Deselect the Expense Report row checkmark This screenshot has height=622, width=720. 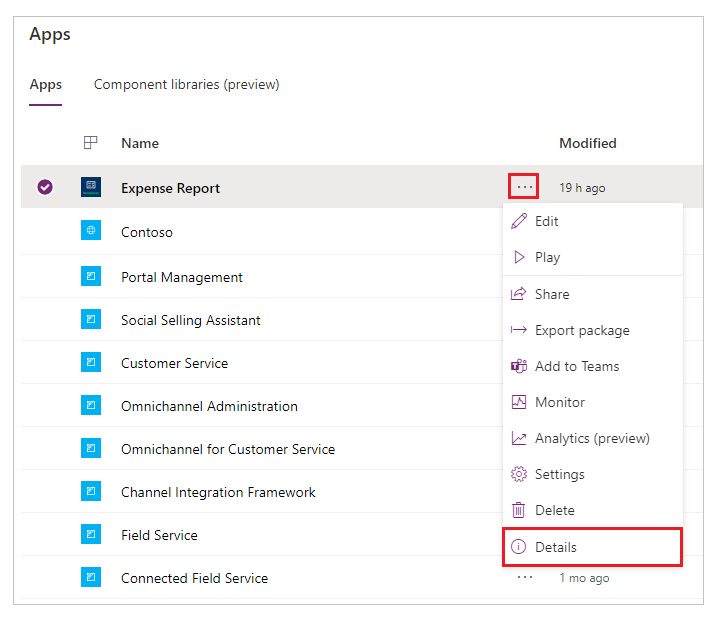tap(45, 187)
